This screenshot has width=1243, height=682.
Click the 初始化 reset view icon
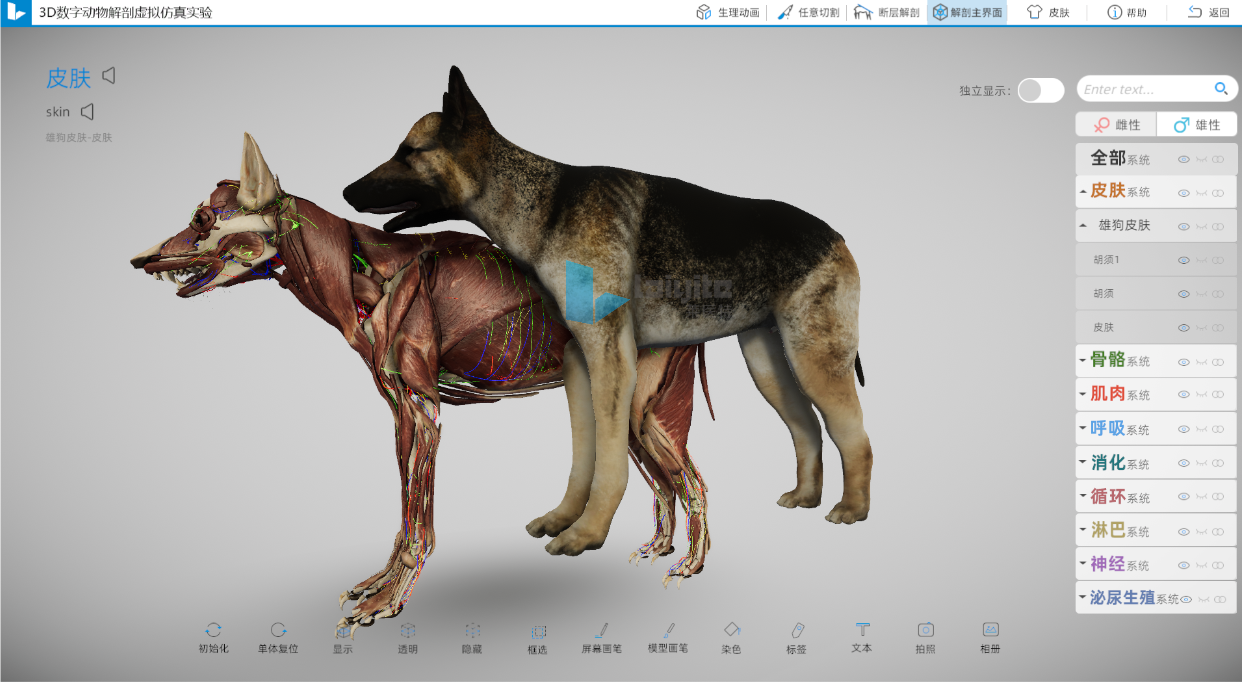tap(213, 631)
